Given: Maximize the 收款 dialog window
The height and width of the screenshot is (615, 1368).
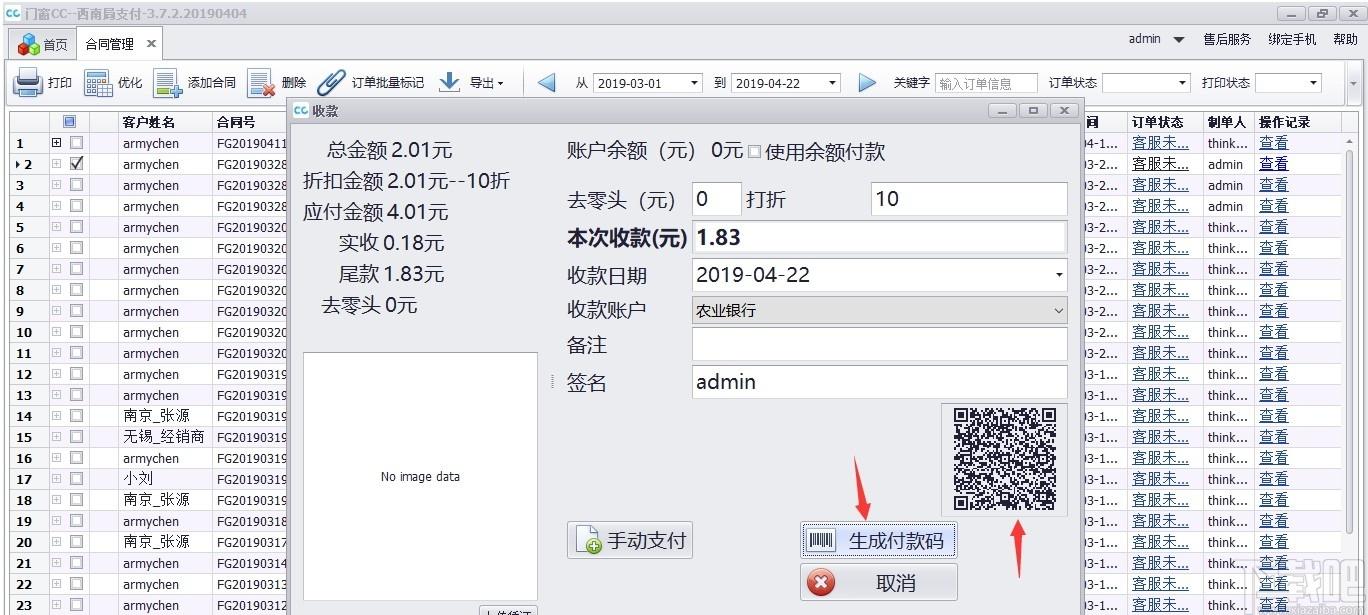Looking at the screenshot, I should 1033,110.
